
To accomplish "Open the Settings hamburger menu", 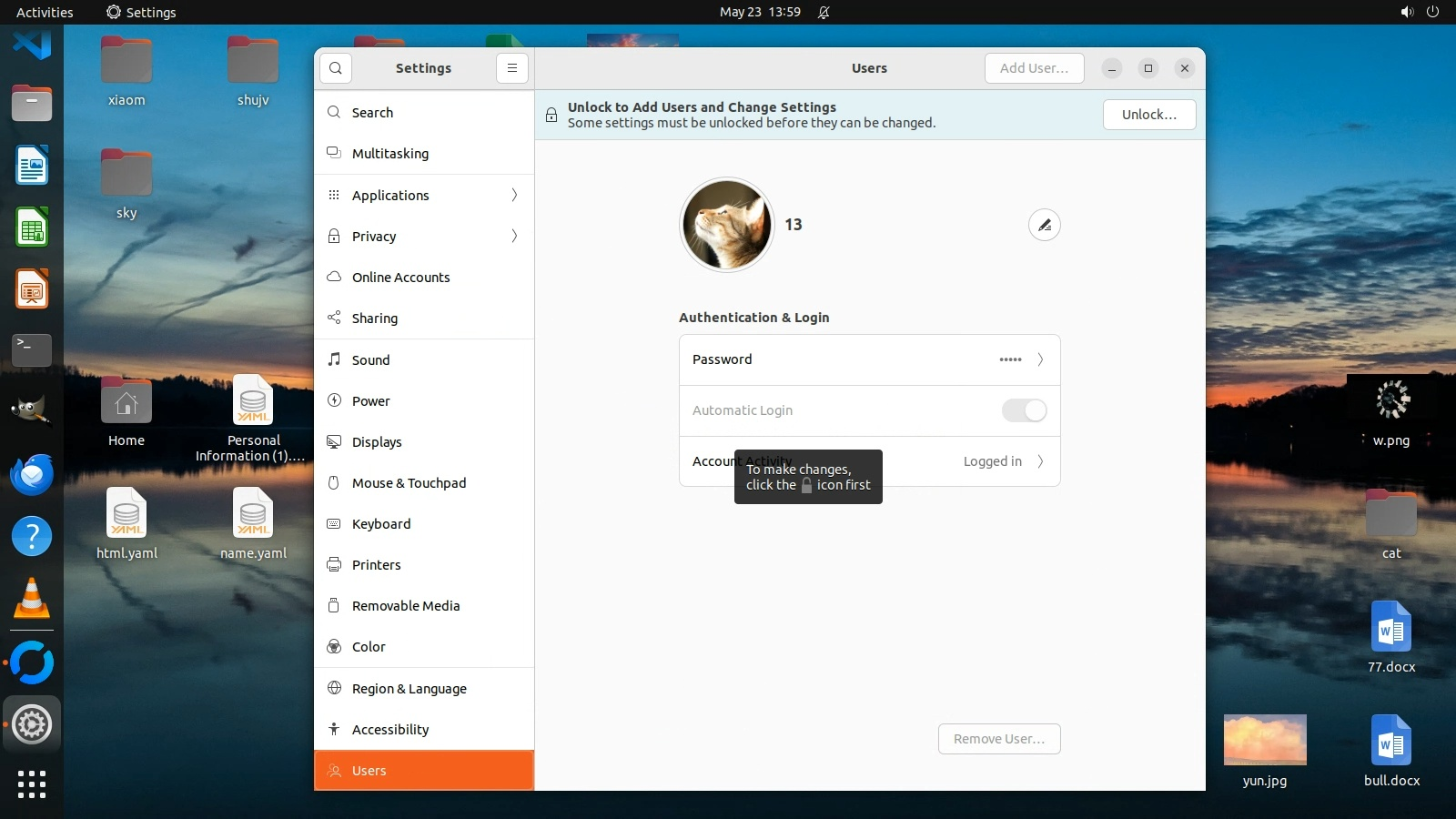I will pos(512,68).
